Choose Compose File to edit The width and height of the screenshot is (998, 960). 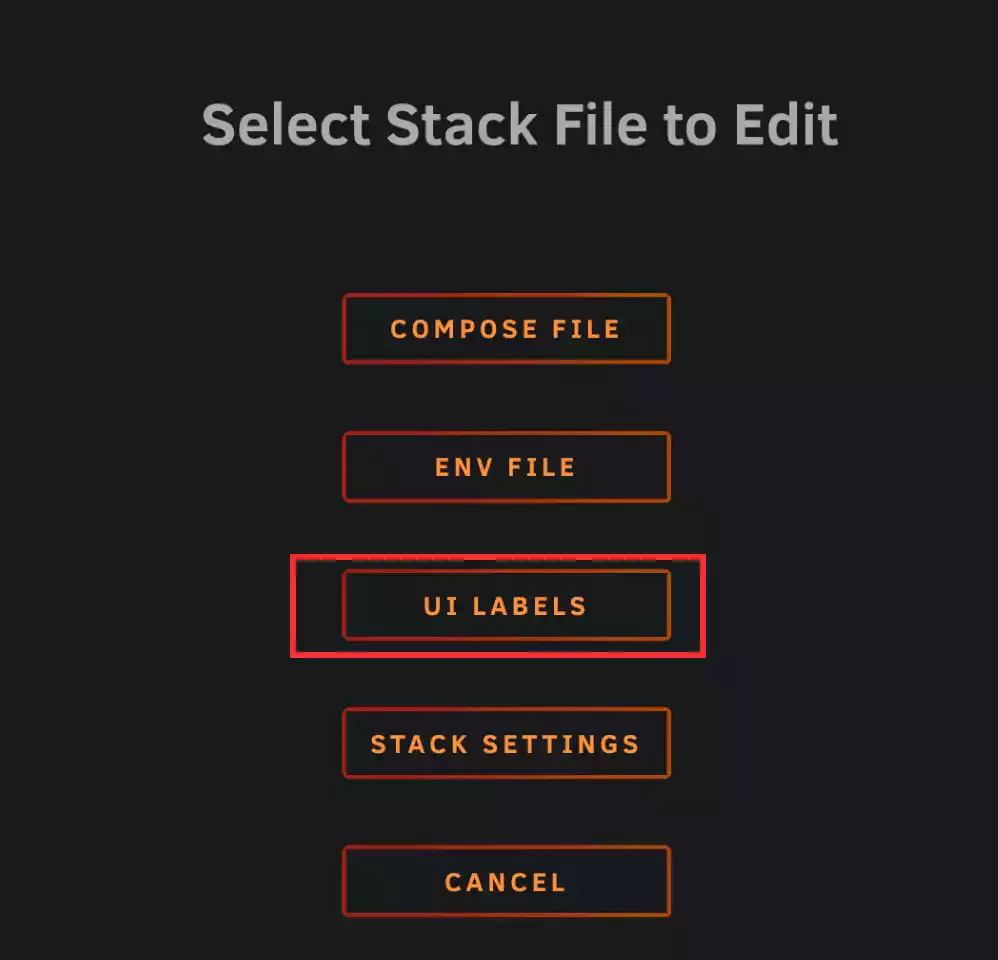(x=506, y=329)
